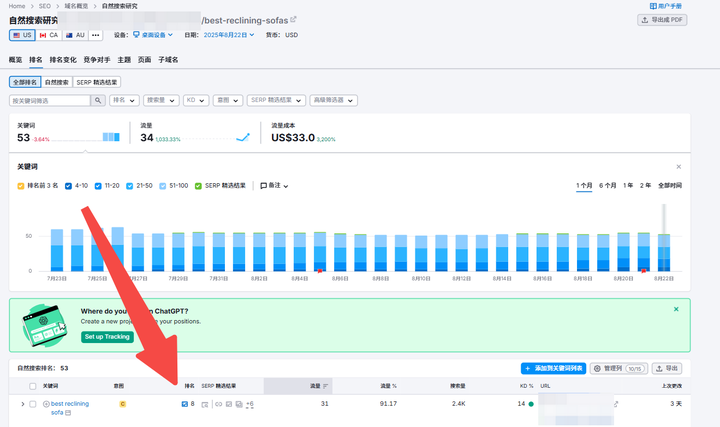The image size is (720, 427).
Task: Select the SERP 精选结果 filter pill
Action: click(97, 82)
